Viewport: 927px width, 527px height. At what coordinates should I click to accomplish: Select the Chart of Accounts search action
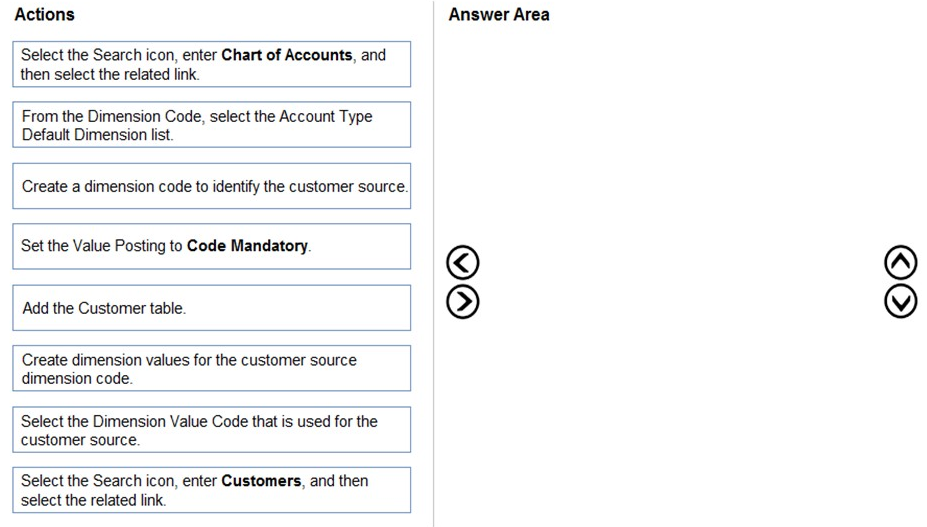[211, 64]
